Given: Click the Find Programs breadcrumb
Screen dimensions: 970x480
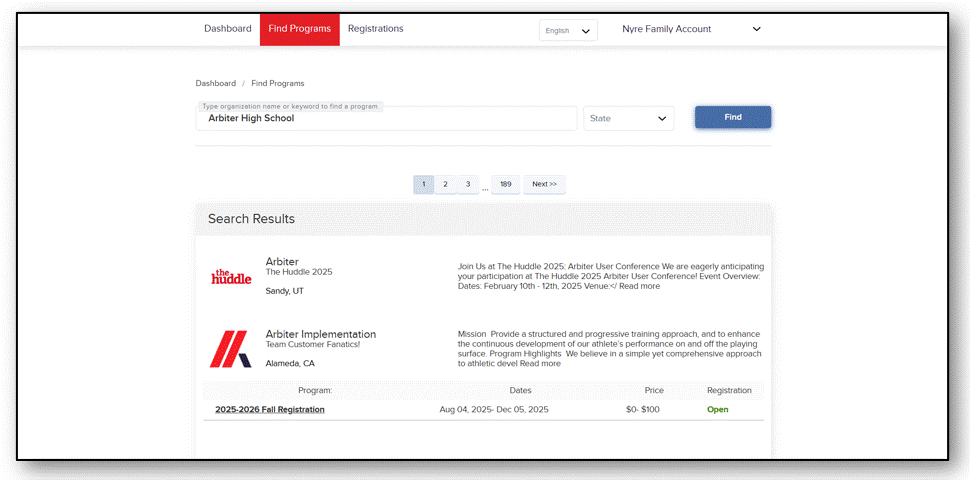Looking at the screenshot, I should point(278,83).
